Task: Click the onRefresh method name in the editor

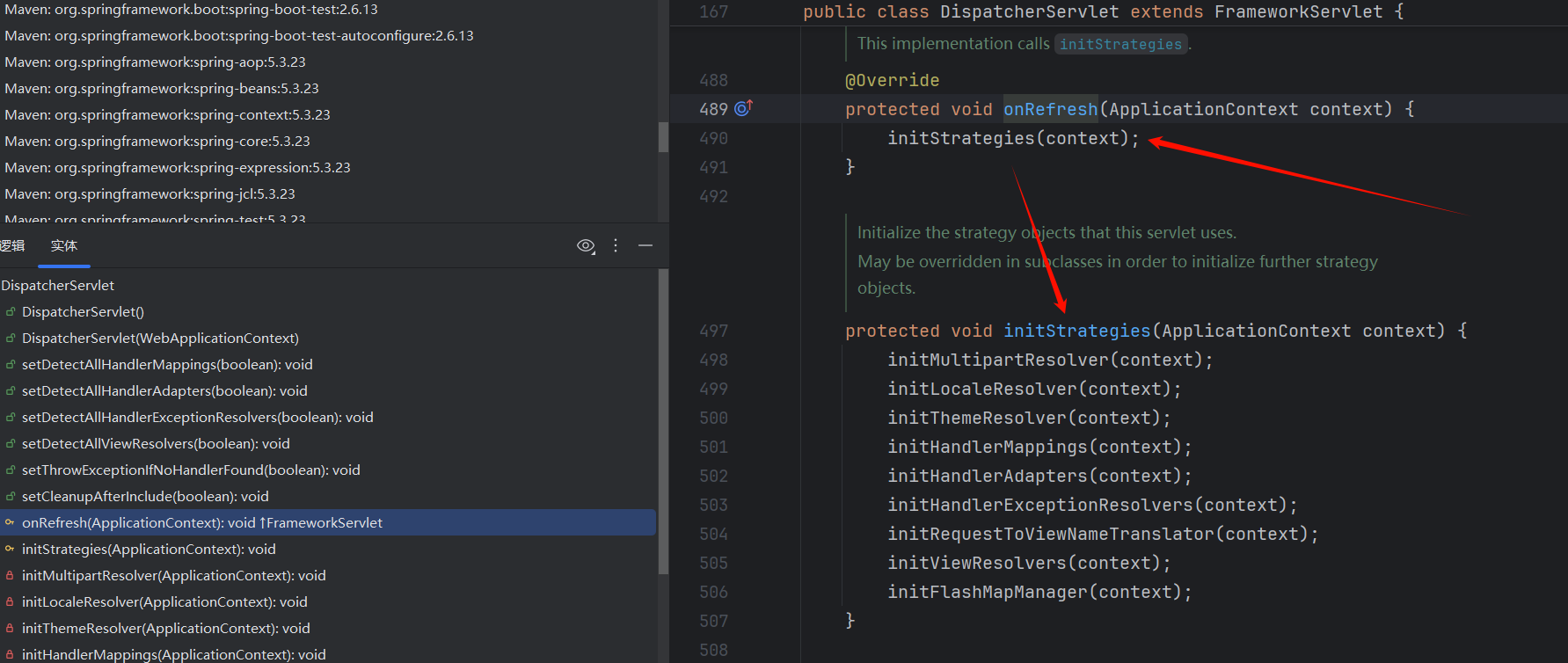Action: pos(1050,109)
